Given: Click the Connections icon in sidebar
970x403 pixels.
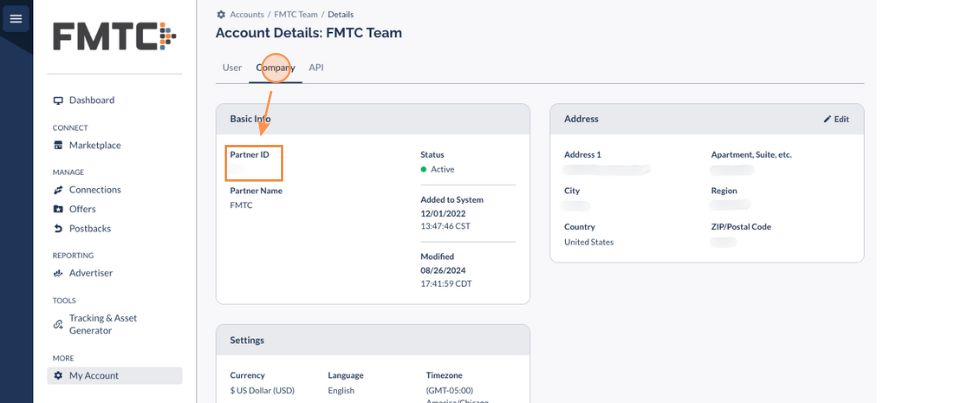Looking at the screenshot, I should 58,190.
